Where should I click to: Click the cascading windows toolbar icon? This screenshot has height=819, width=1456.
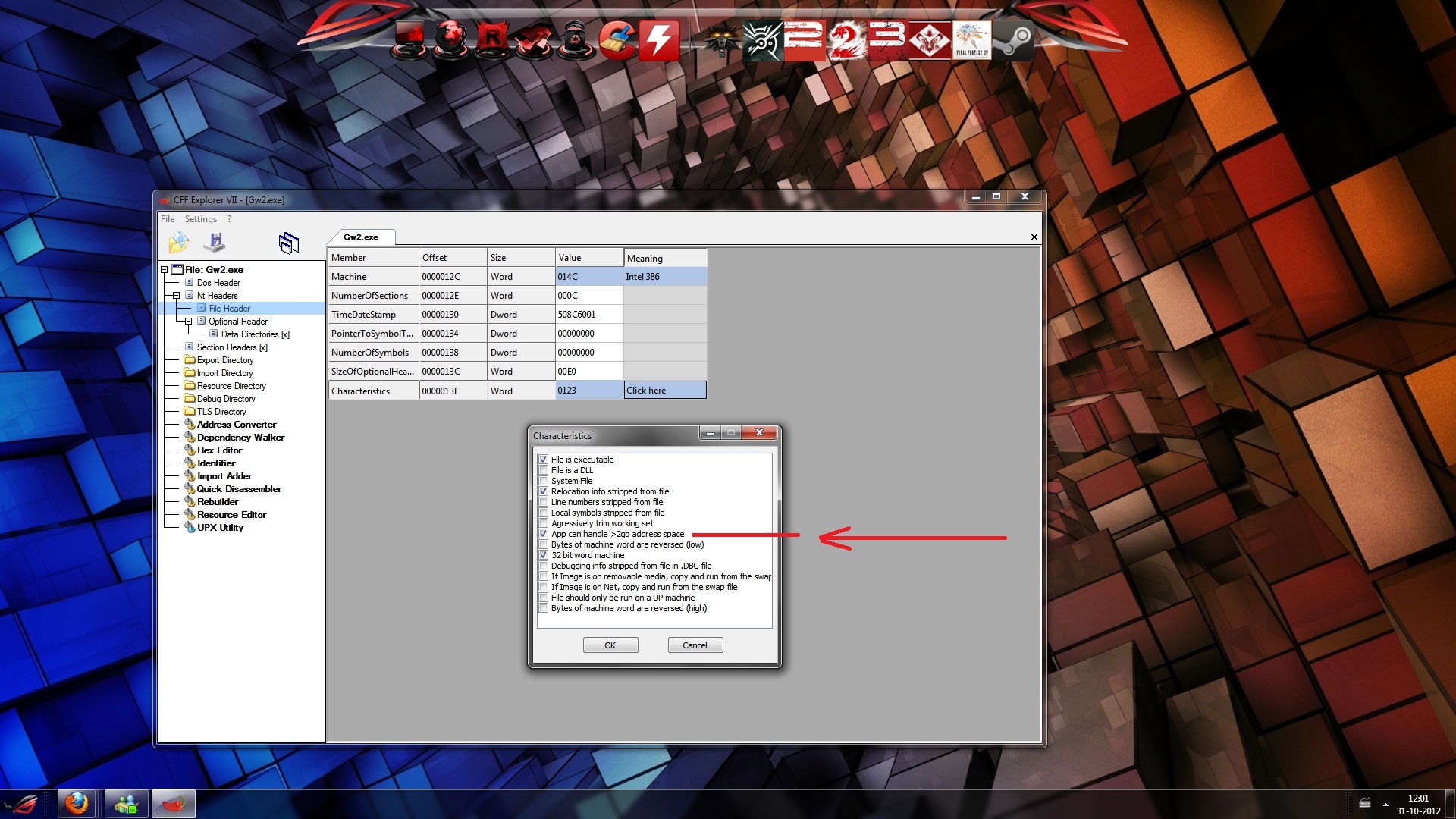[288, 243]
